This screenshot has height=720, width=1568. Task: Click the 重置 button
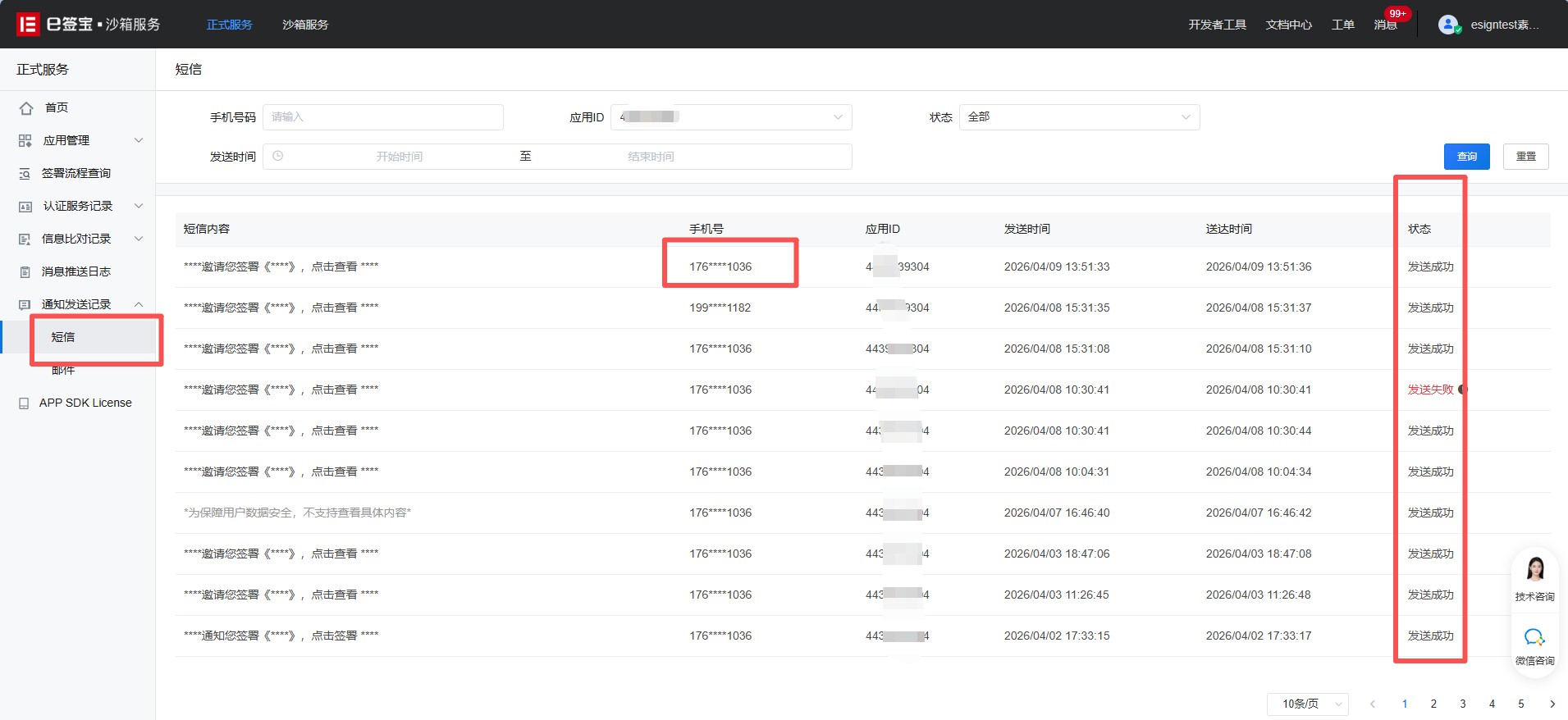click(x=1525, y=157)
